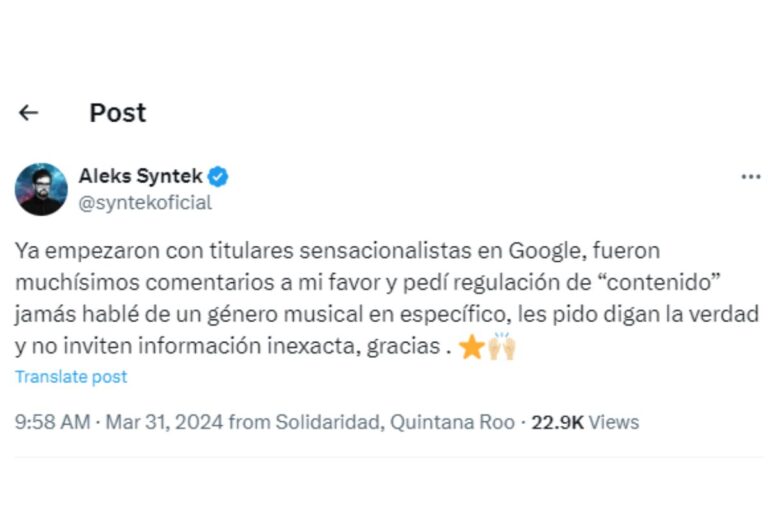Click the star emoji in the post

(471, 347)
